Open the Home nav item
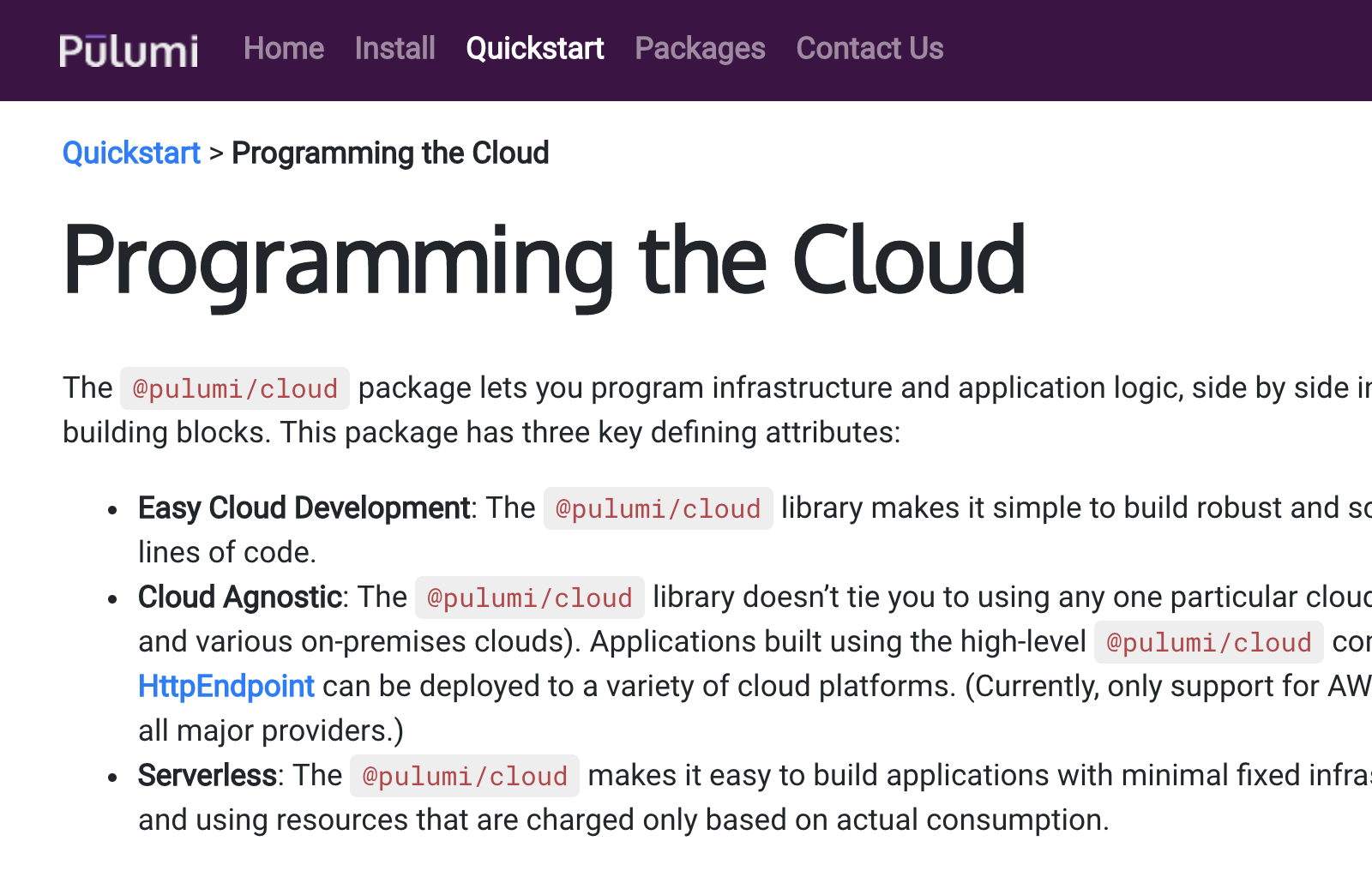Viewport: 1372px width, 871px height. pyautogui.click(x=284, y=49)
